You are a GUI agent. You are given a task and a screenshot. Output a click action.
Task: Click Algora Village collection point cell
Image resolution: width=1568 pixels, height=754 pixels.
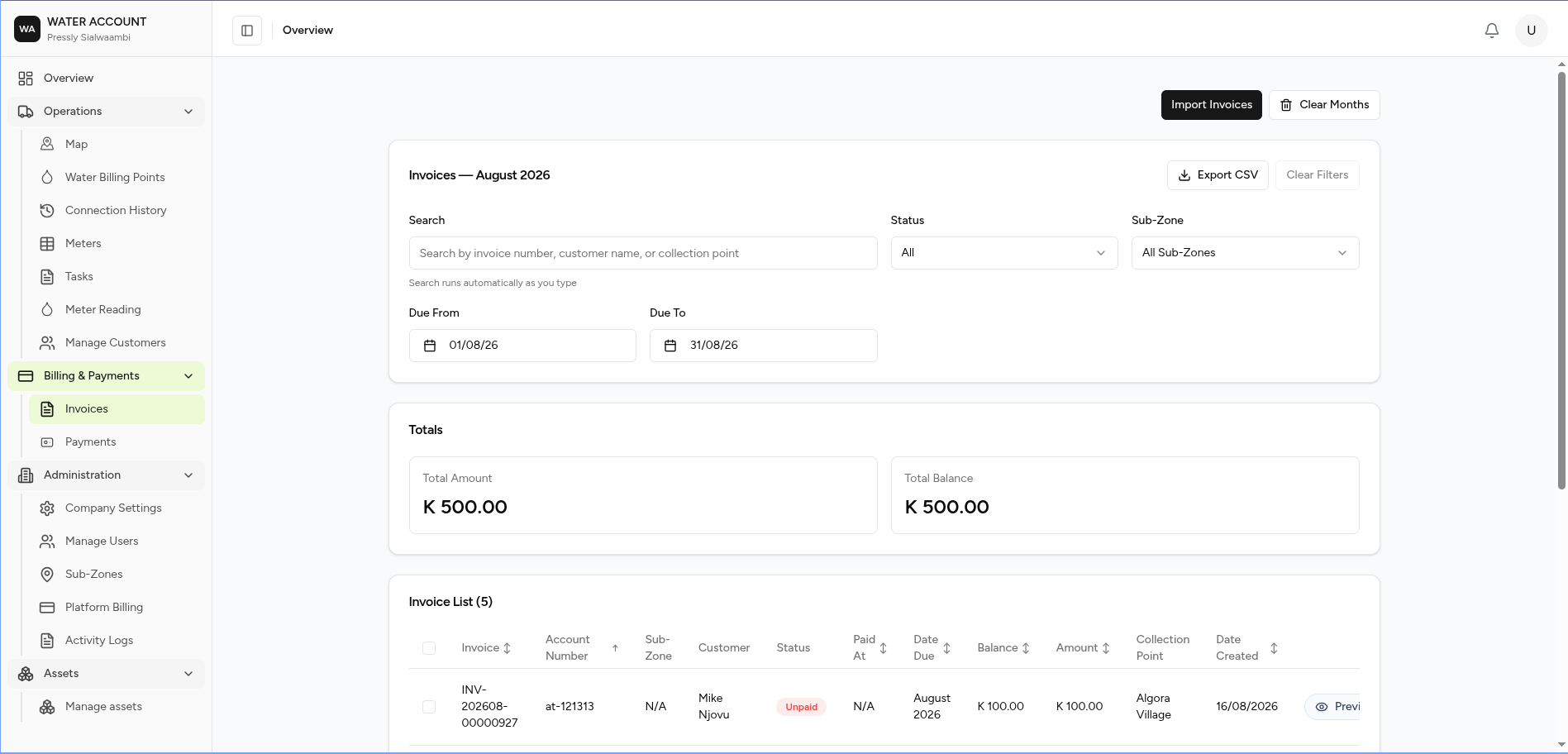1153,707
